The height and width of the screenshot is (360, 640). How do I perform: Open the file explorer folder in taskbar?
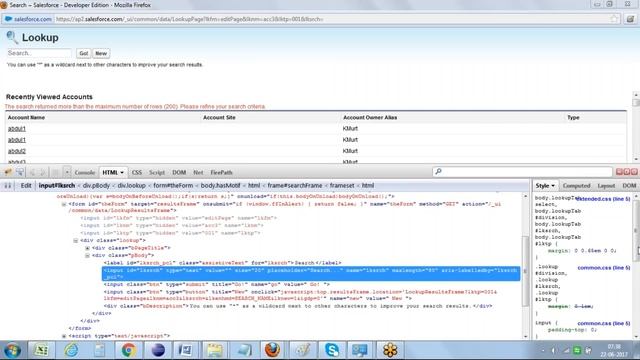(x=215, y=350)
